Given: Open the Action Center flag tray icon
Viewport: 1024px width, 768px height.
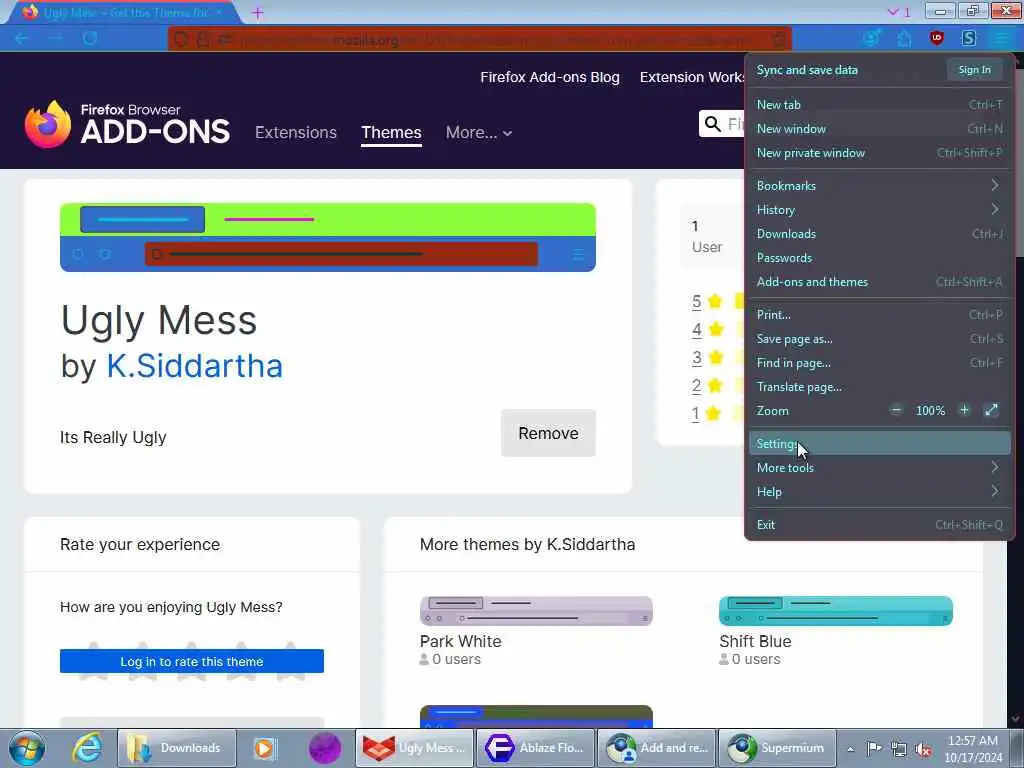Looking at the screenshot, I should click(874, 748).
